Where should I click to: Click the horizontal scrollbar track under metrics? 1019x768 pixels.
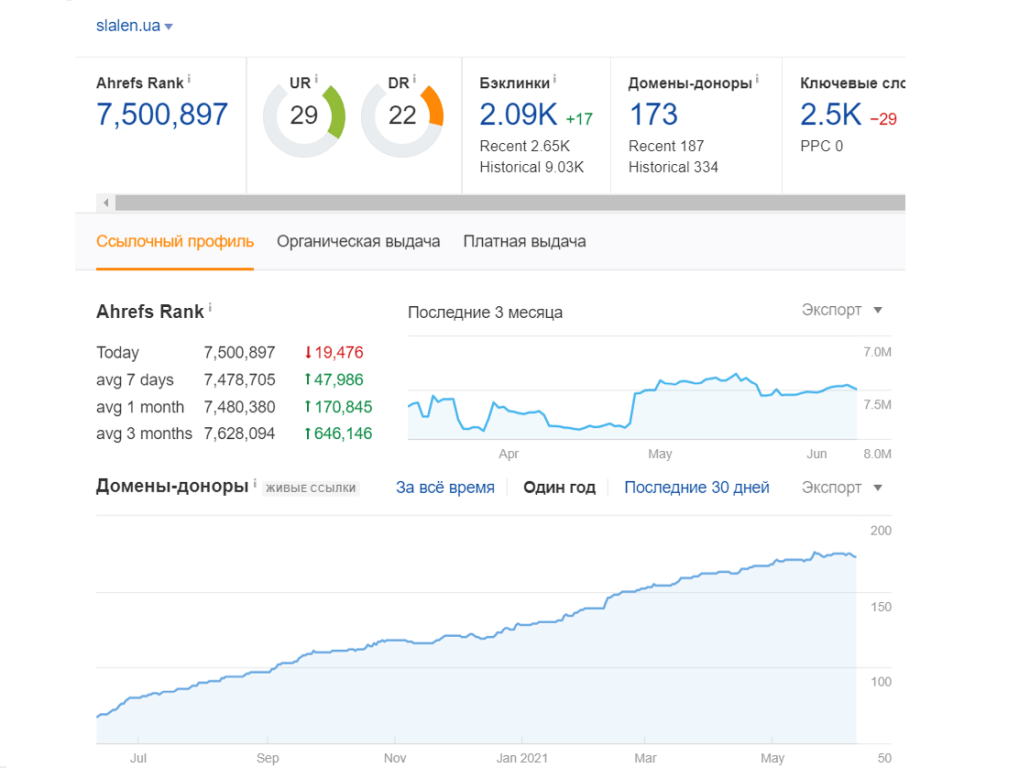(510, 203)
